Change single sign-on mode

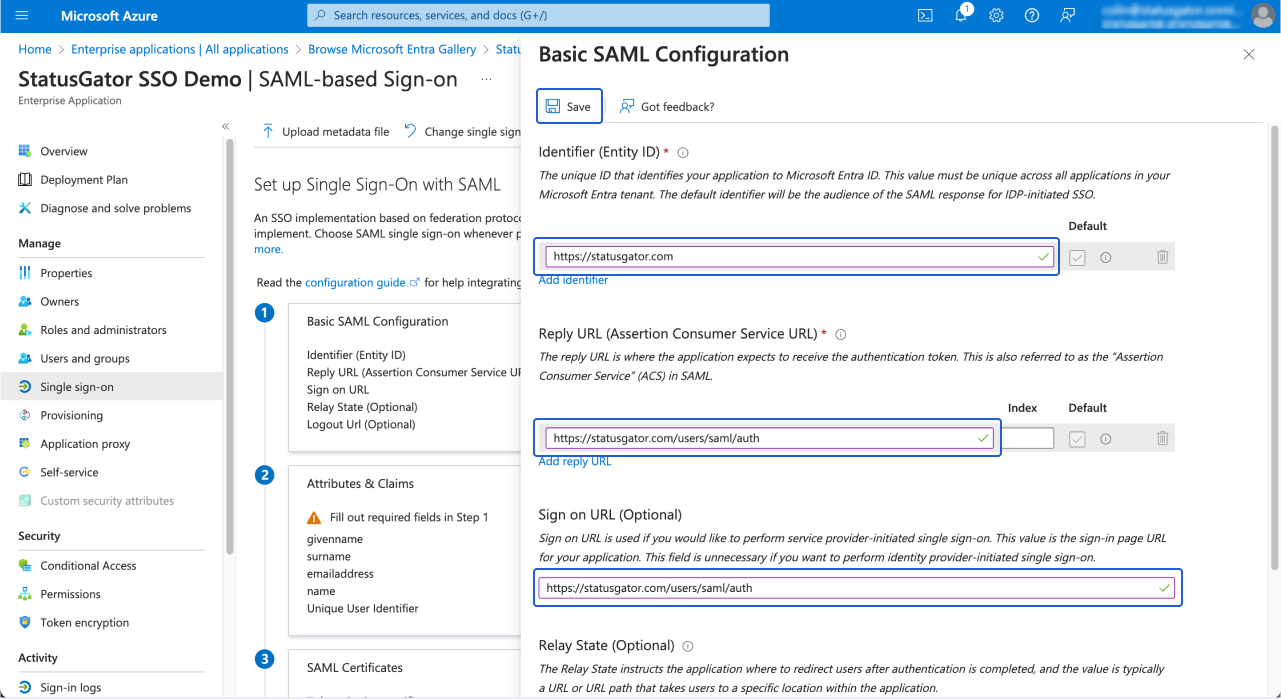coord(462,132)
